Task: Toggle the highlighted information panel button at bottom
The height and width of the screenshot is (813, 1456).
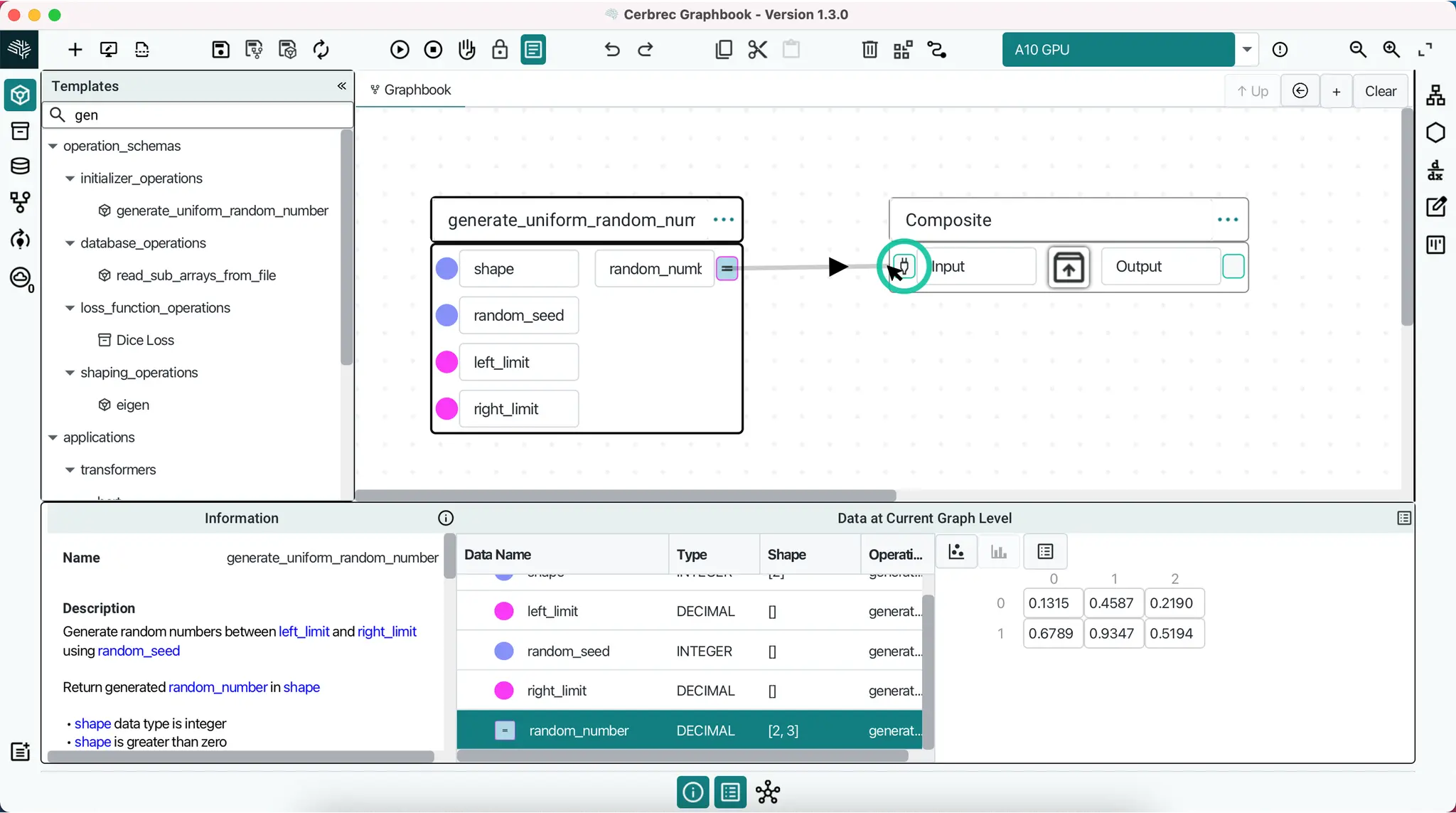Action: click(x=692, y=792)
